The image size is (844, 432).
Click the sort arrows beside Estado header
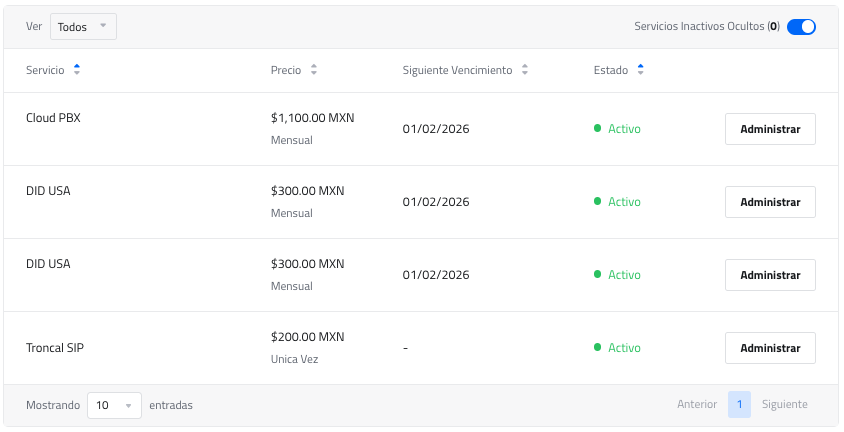click(640, 70)
